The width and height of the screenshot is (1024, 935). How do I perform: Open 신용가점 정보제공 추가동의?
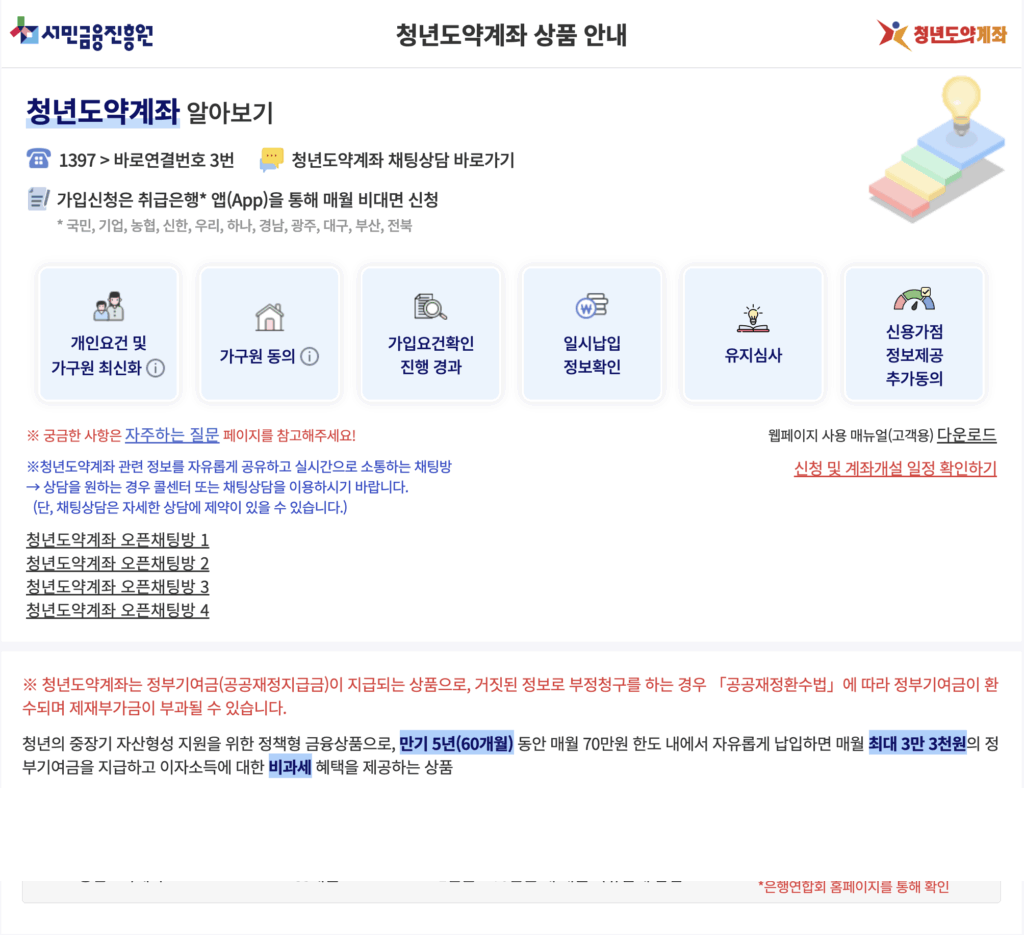[913, 333]
